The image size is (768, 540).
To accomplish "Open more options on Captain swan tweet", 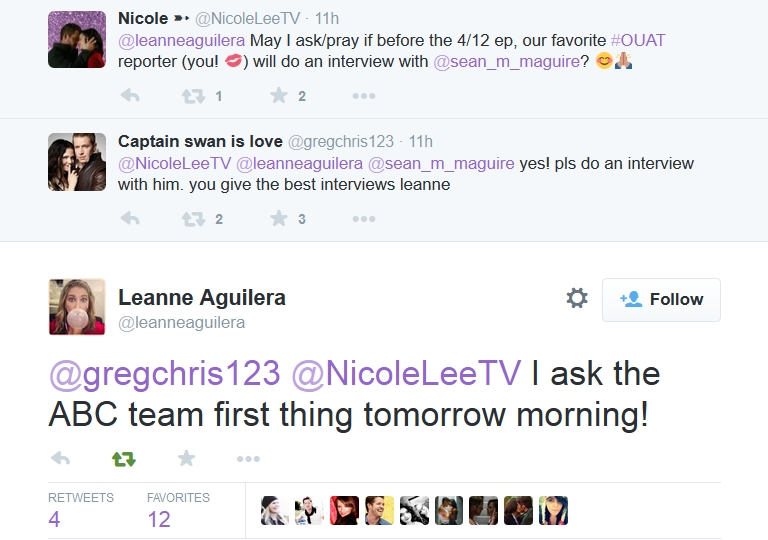I will pyautogui.click(x=363, y=218).
